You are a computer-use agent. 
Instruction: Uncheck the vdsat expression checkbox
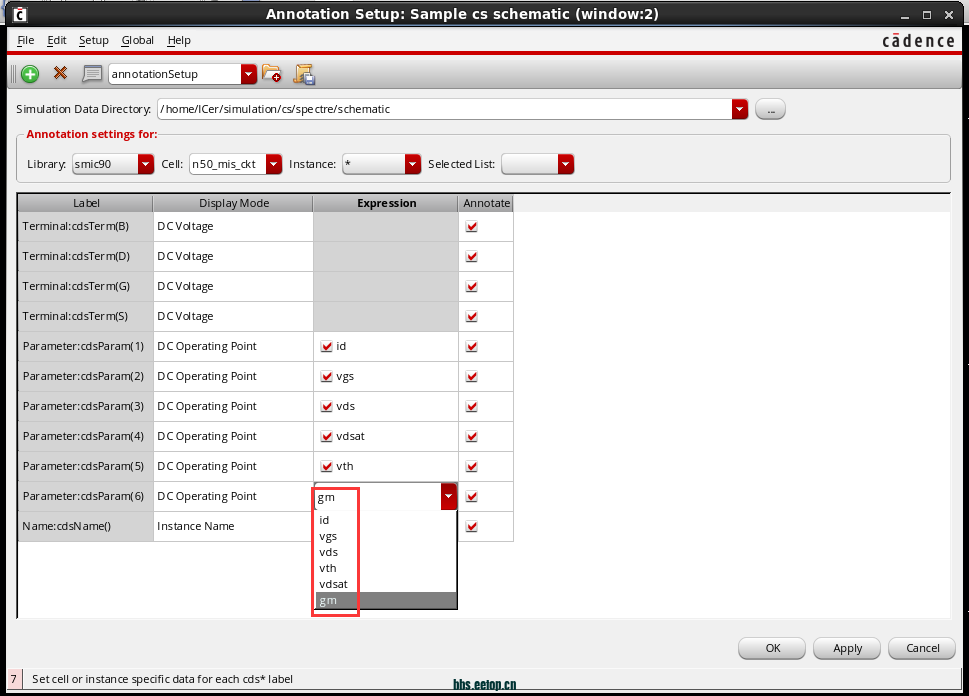[327, 436]
